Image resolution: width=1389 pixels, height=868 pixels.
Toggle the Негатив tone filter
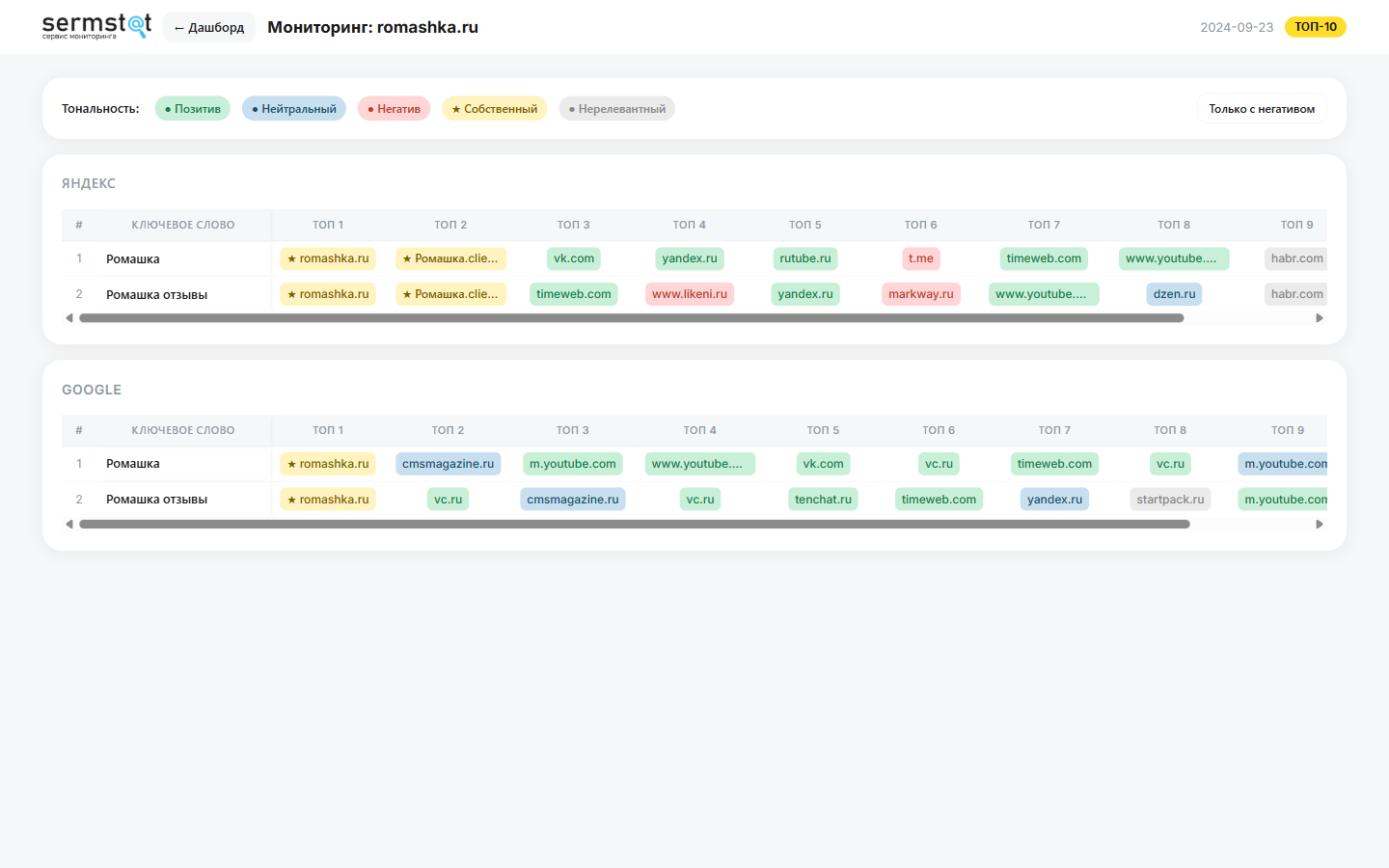tap(395, 109)
